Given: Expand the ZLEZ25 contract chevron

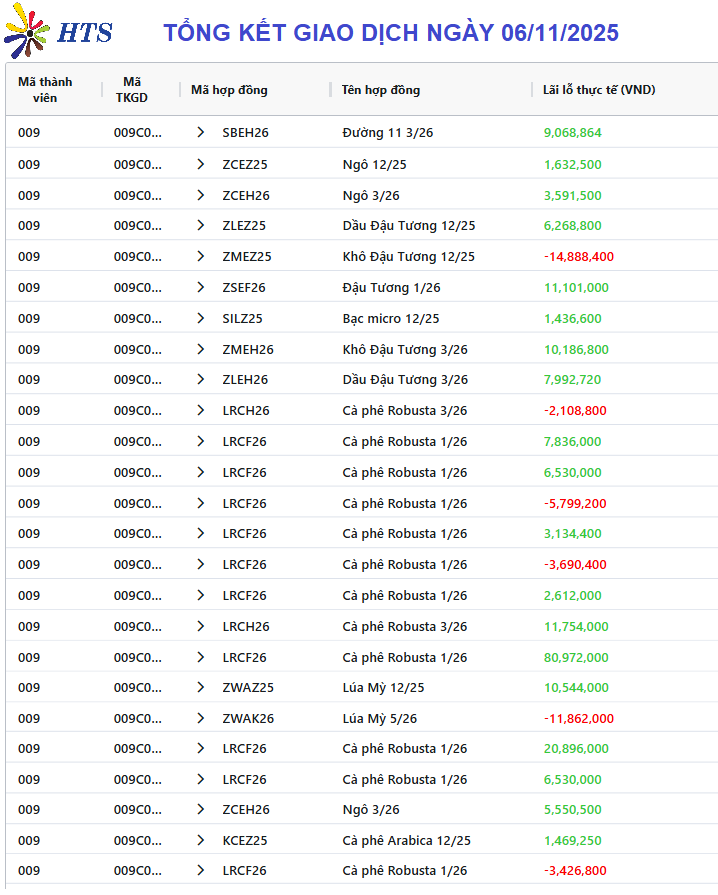Looking at the screenshot, I should [x=200, y=226].
